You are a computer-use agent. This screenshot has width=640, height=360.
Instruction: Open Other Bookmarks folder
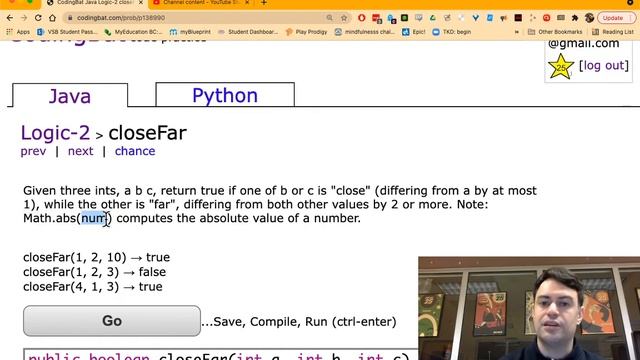tap(555, 32)
